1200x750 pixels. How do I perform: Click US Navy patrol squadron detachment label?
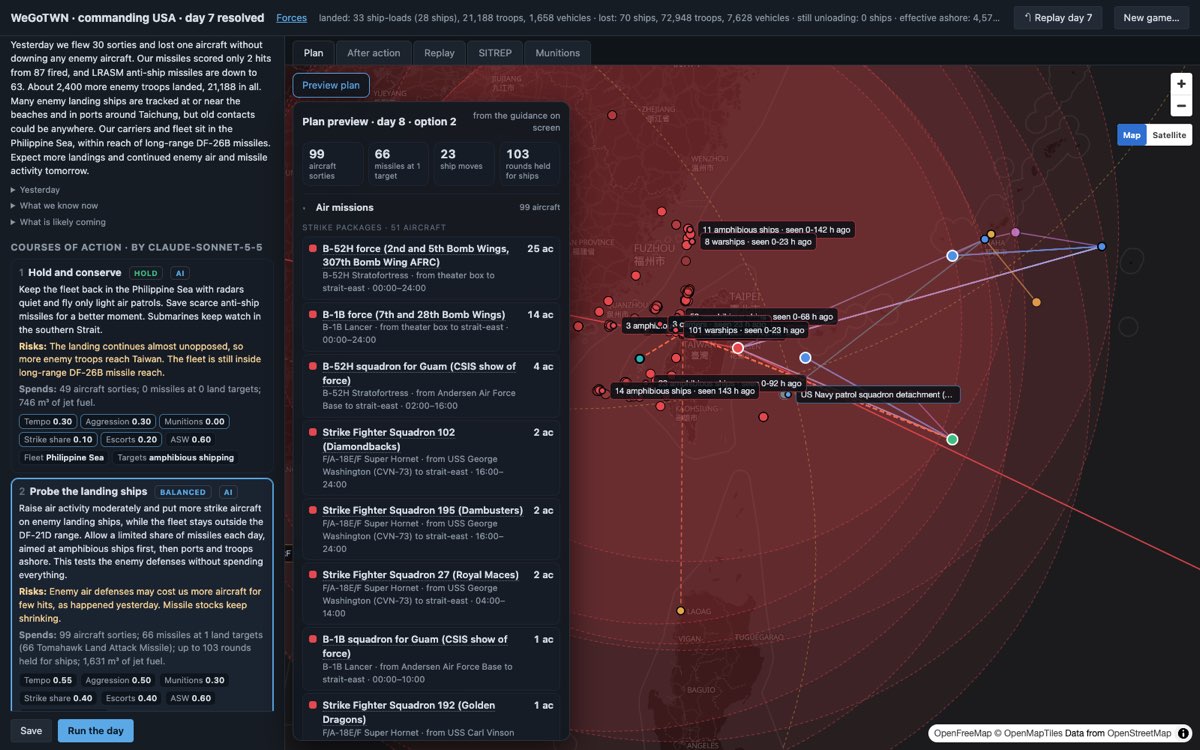[x=877, y=395]
